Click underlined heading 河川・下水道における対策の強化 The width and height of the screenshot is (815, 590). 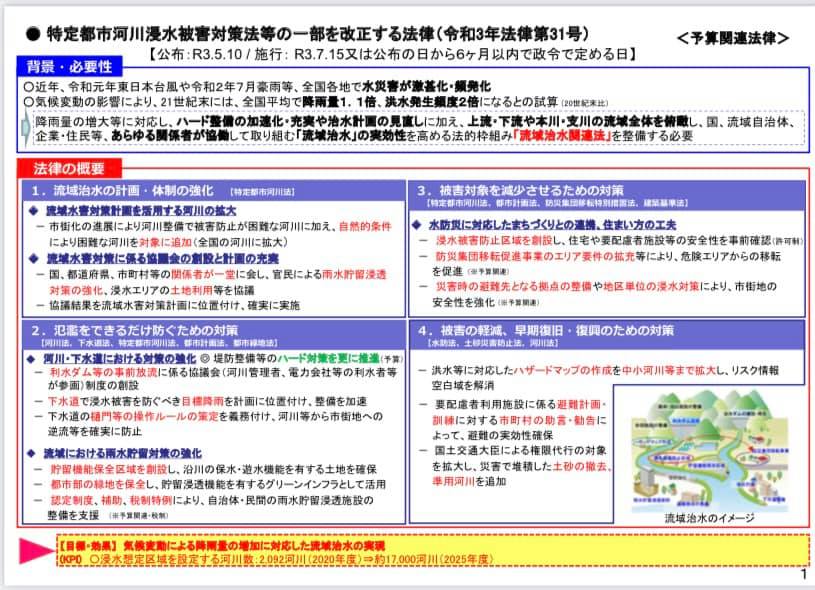pyautogui.click(x=120, y=359)
